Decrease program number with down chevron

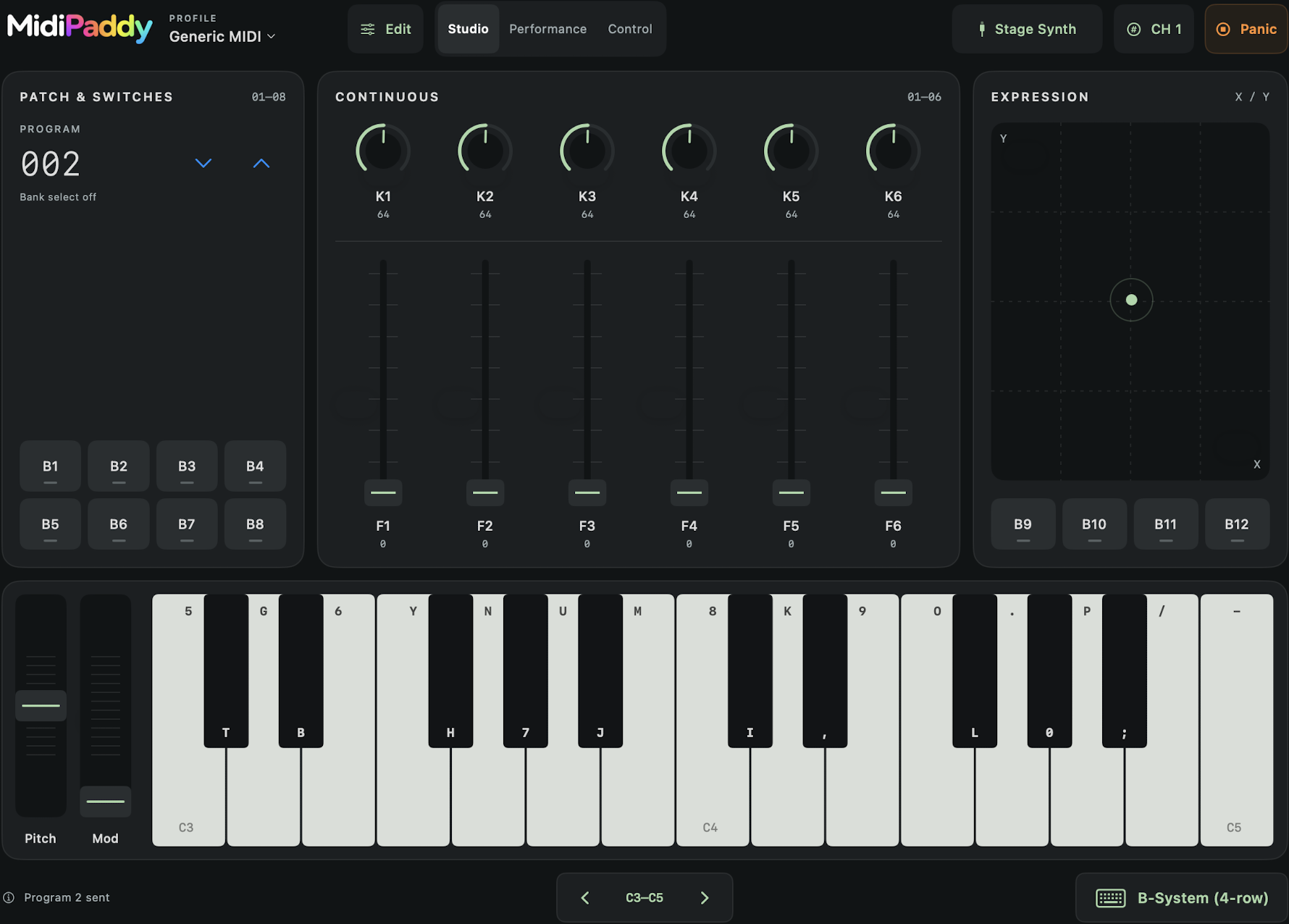203,164
